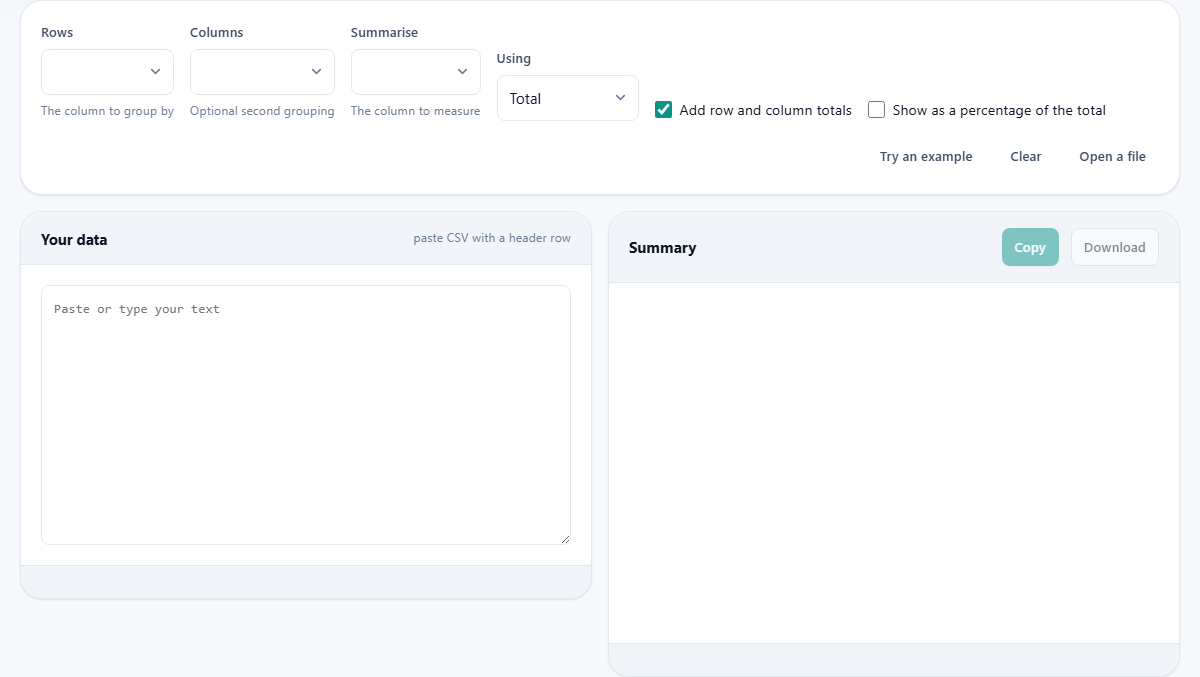The height and width of the screenshot is (677, 1200).
Task: Click the 'Summary' heading
Action: click(662, 247)
